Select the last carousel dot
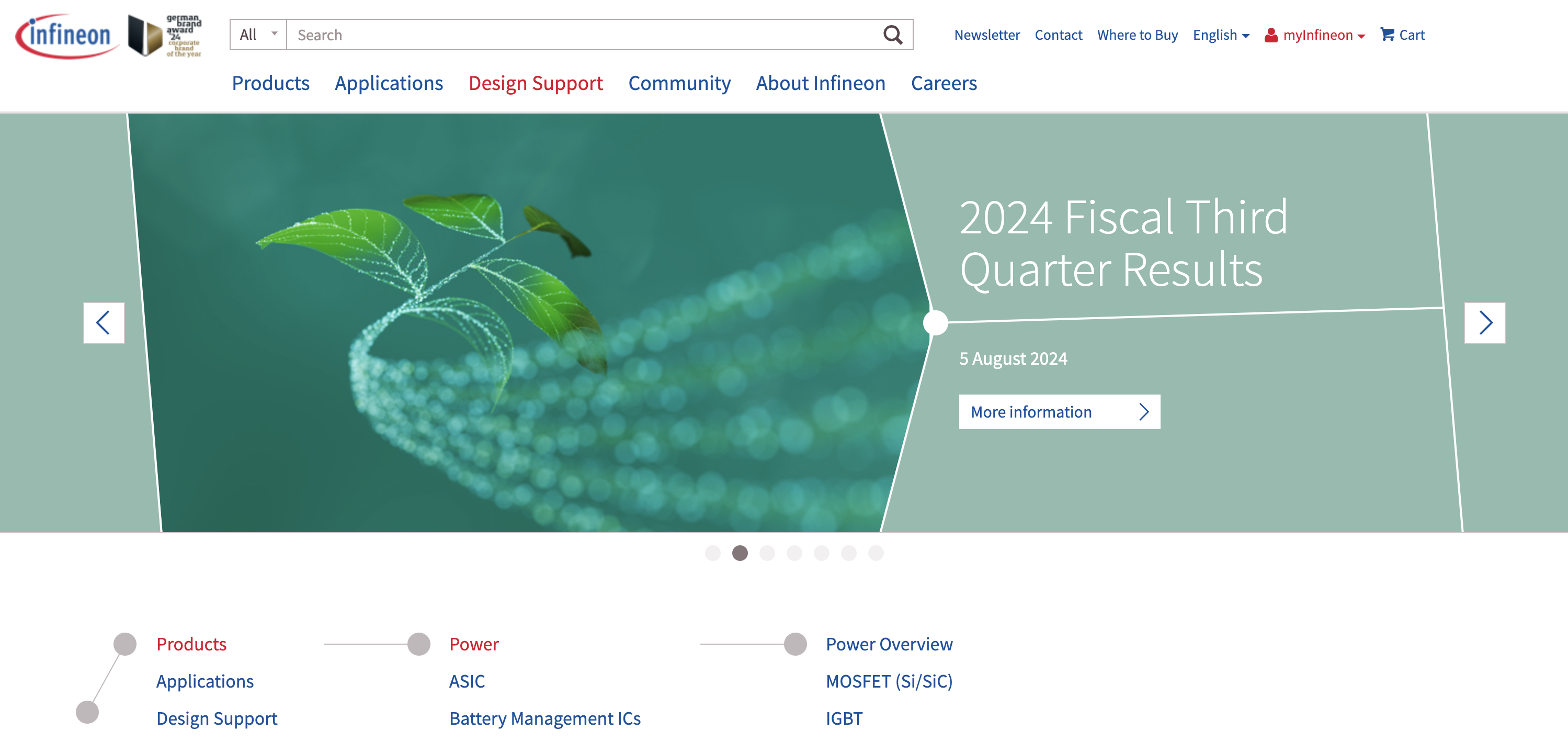Viewport: 1568px width, 742px height. [876, 553]
